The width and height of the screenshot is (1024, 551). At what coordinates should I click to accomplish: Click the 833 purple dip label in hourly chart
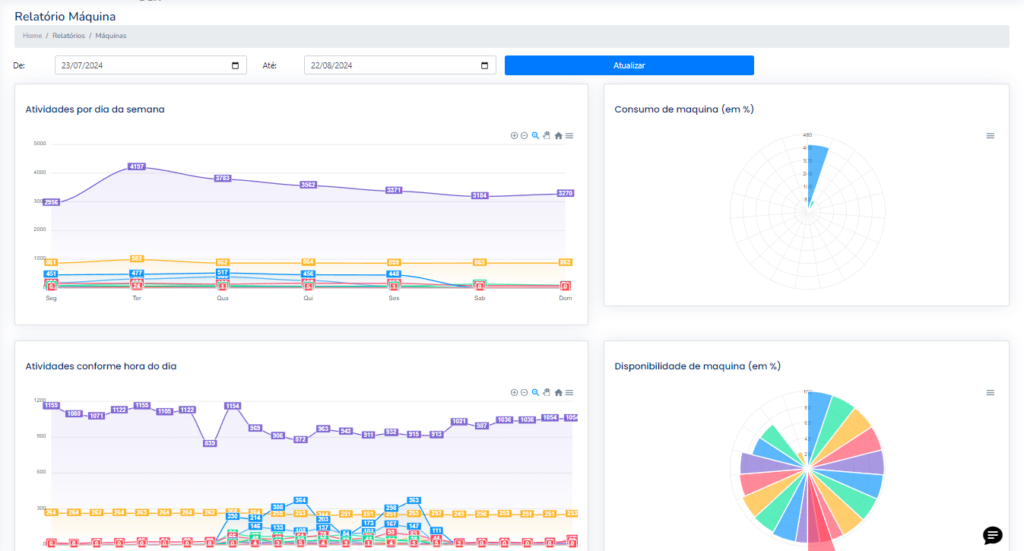(x=210, y=443)
